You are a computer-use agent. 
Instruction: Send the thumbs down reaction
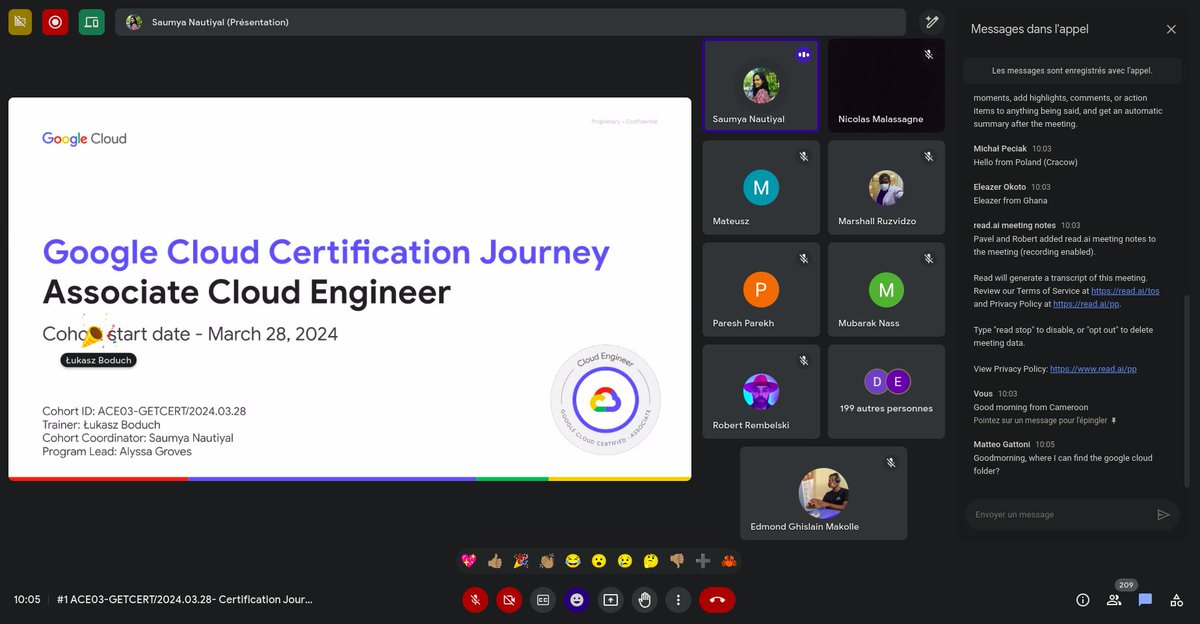pos(677,561)
